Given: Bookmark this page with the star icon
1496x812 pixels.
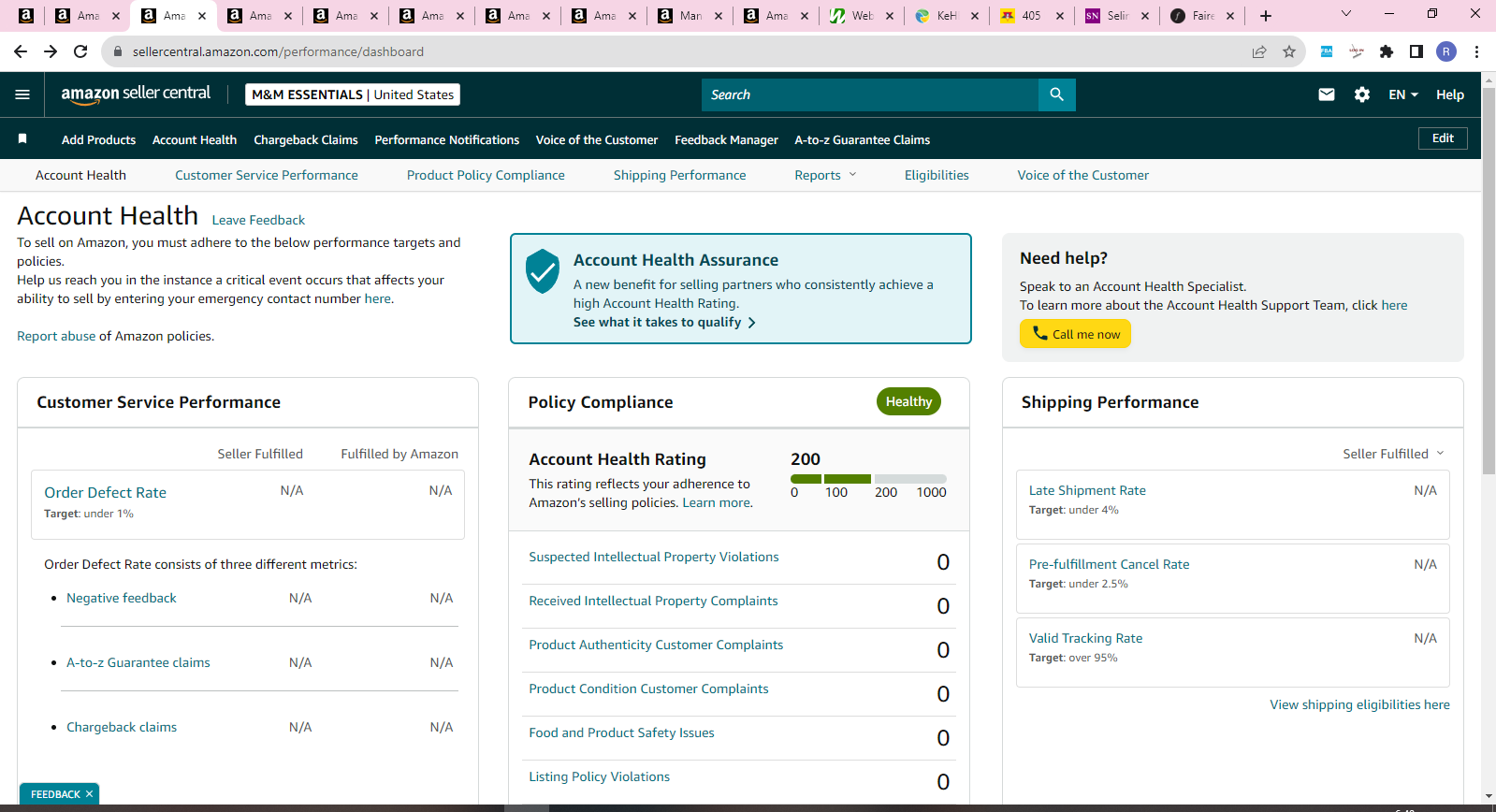Looking at the screenshot, I should point(1289,51).
